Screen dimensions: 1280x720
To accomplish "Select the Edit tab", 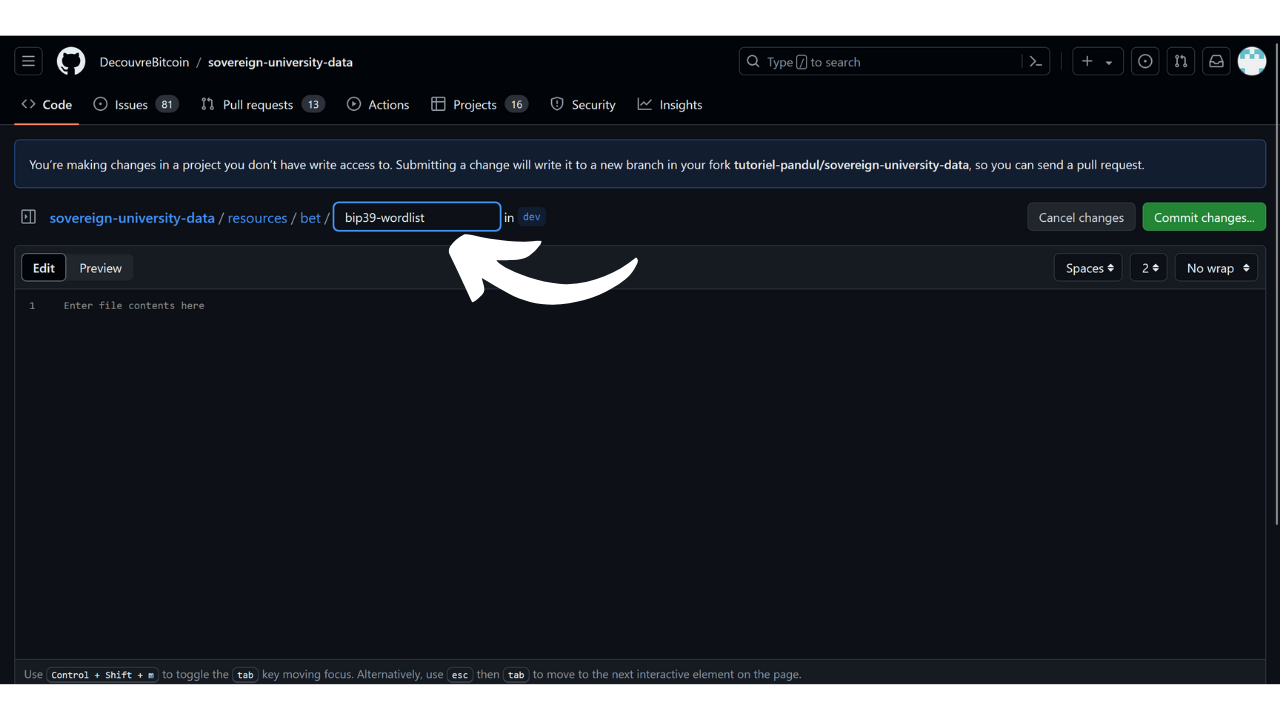I will pos(44,268).
